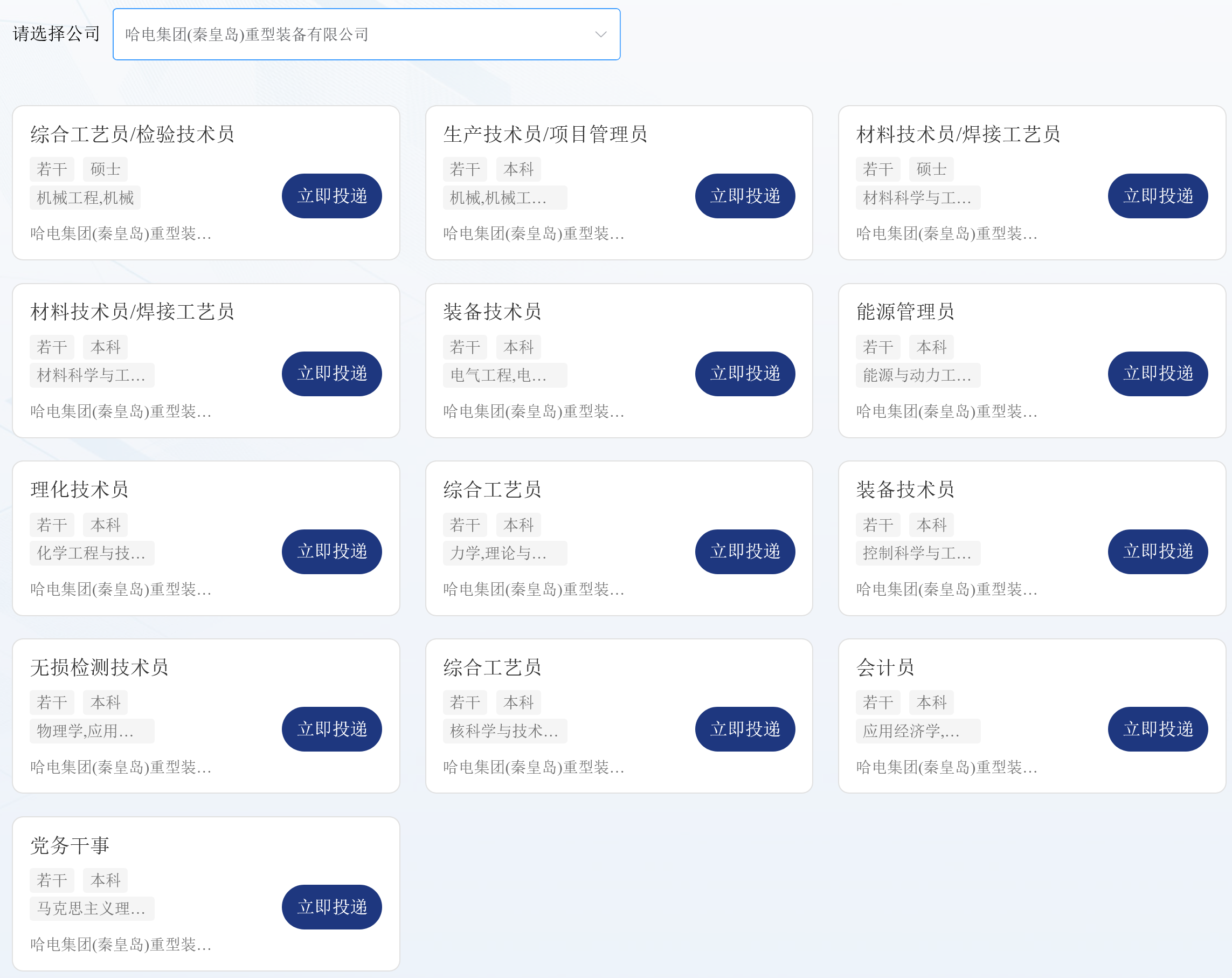Click 生产技术员/项目管理员 job title

tap(544, 134)
